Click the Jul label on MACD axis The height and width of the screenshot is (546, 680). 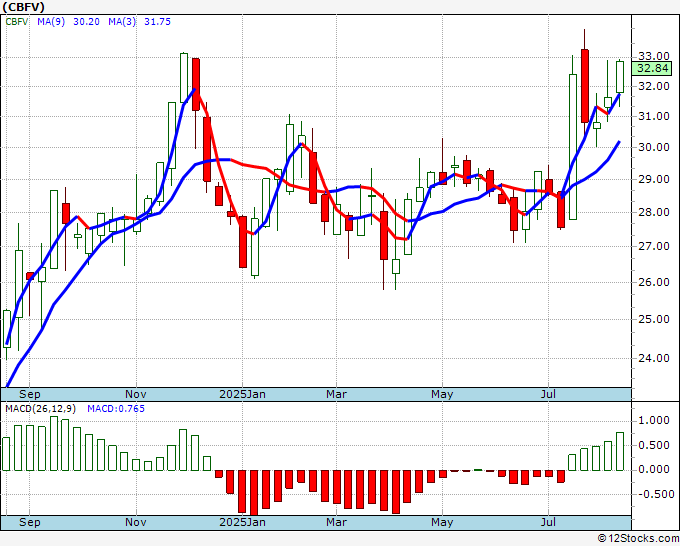549,522
